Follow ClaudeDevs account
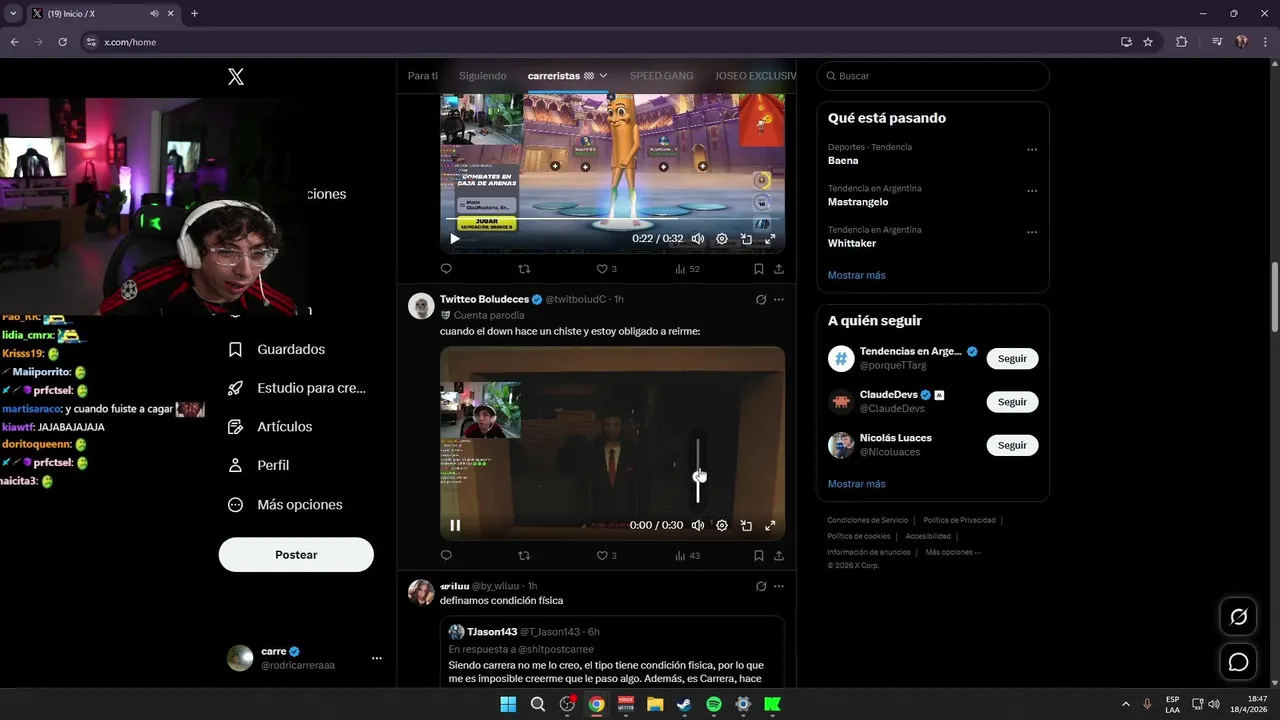Image resolution: width=1280 pixels, height=720 pixels. 1012,402
